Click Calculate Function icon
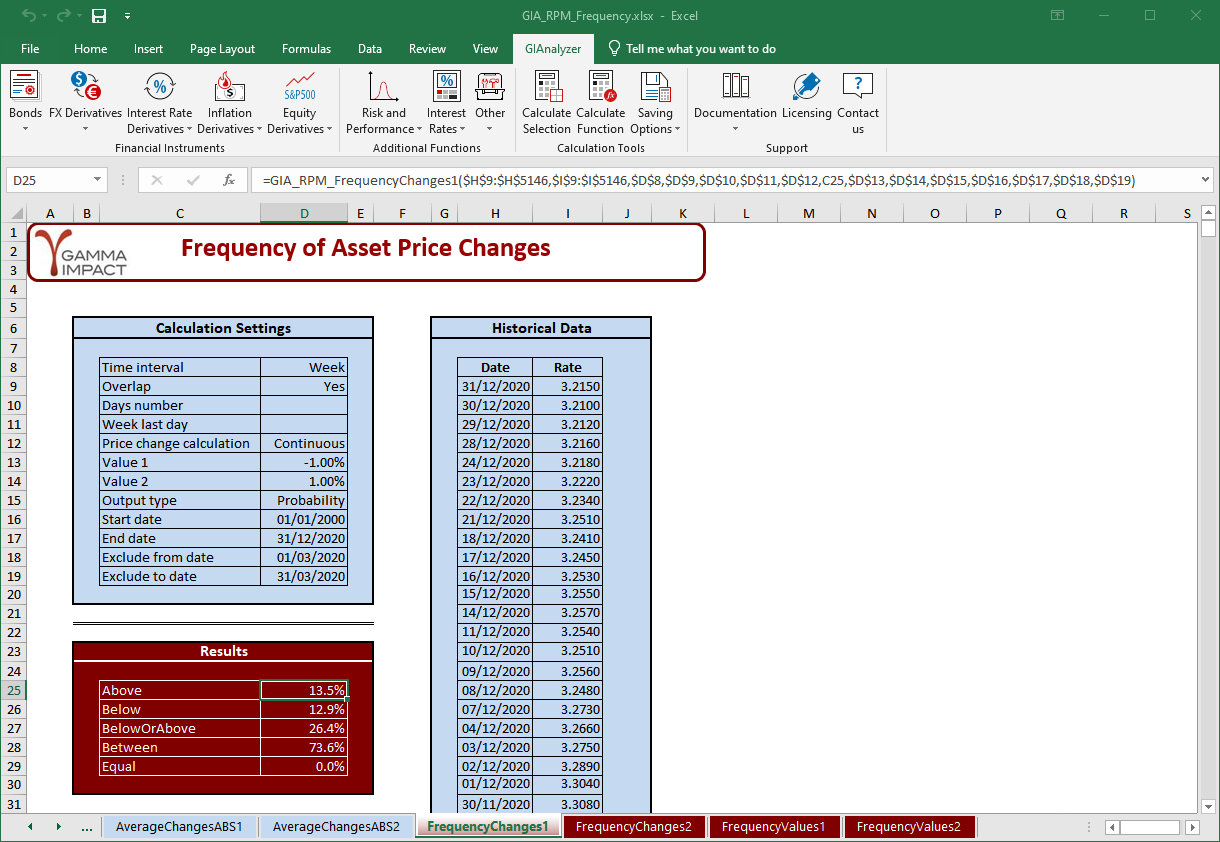The height and width of the screenshot is (842, 1220). (601, 86)
